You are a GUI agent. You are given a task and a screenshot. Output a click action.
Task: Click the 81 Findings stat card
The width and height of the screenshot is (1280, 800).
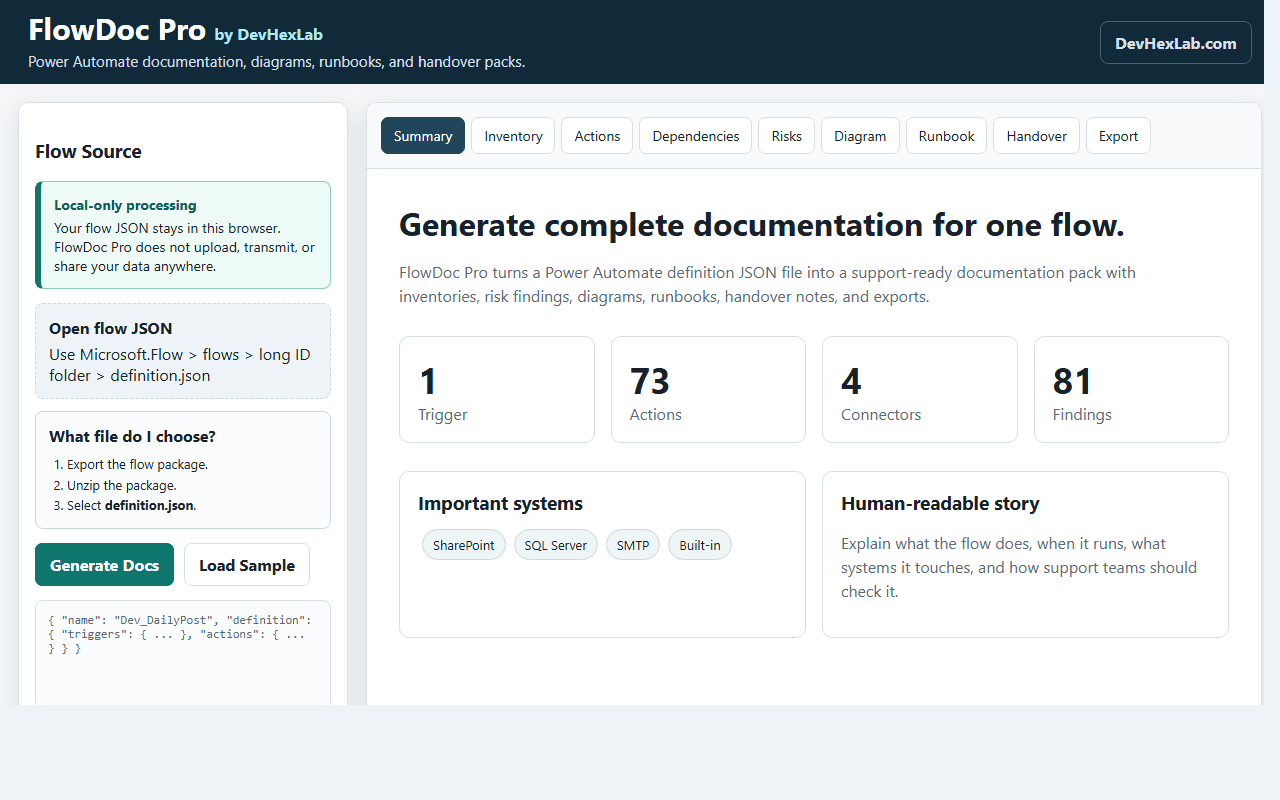[x=1131, y=389]
